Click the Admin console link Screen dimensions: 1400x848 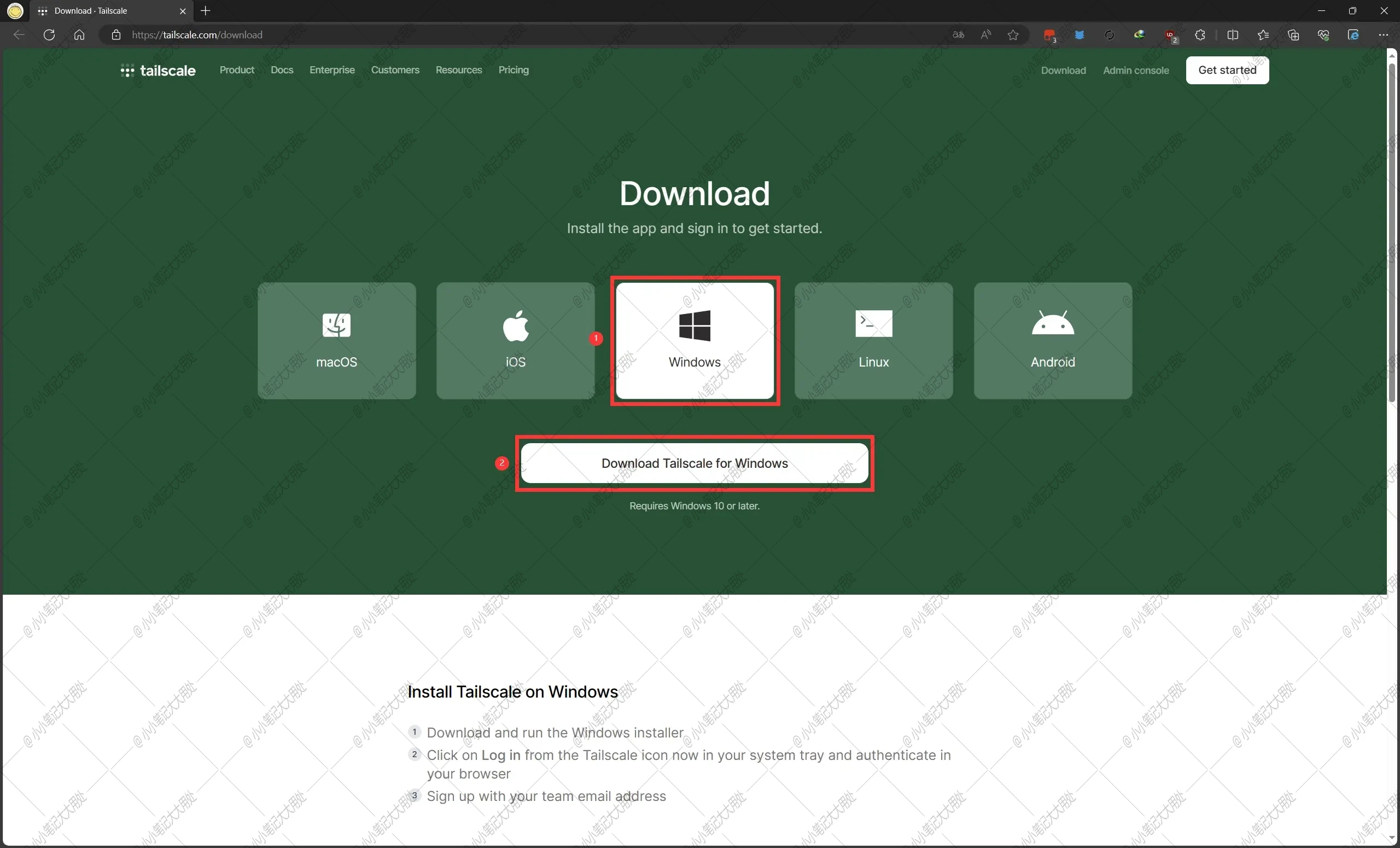coord(1135,70)
